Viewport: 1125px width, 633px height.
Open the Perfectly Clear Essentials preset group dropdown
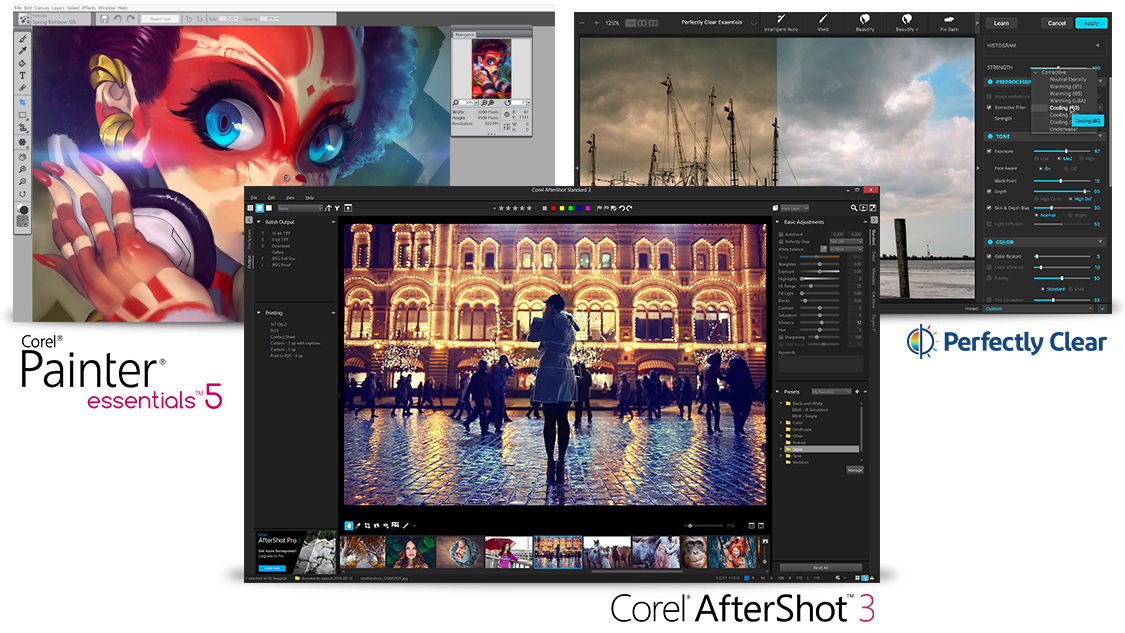click(x=754, y=23)
